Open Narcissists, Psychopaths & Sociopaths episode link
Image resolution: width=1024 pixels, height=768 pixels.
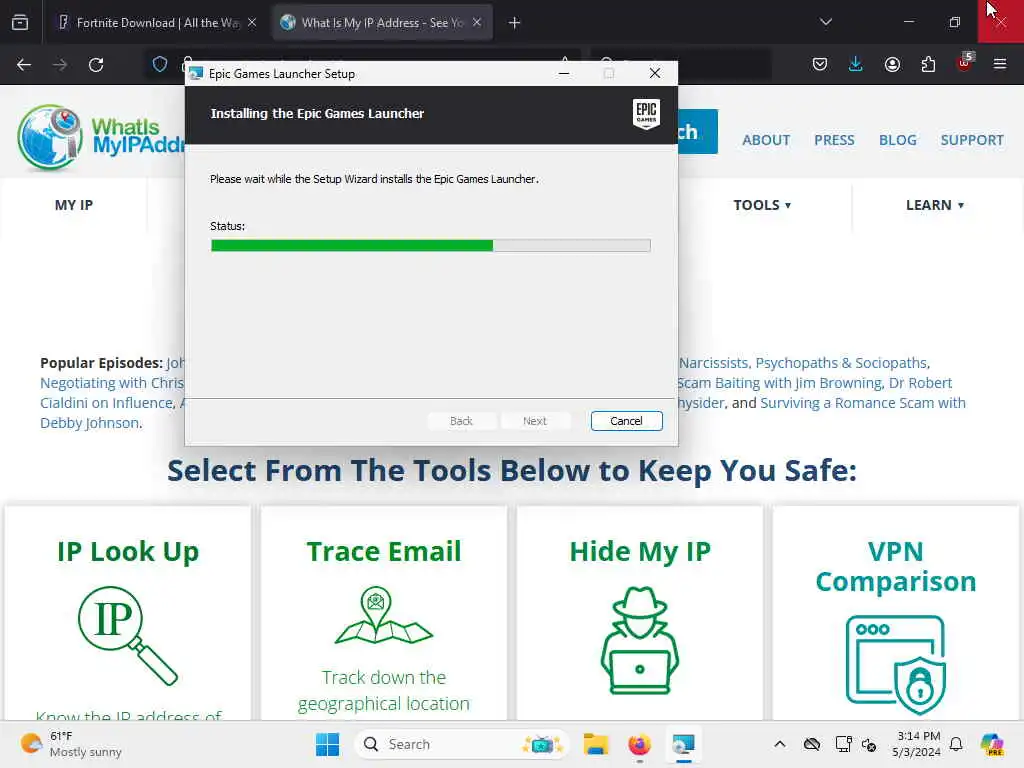pos(805,363)
